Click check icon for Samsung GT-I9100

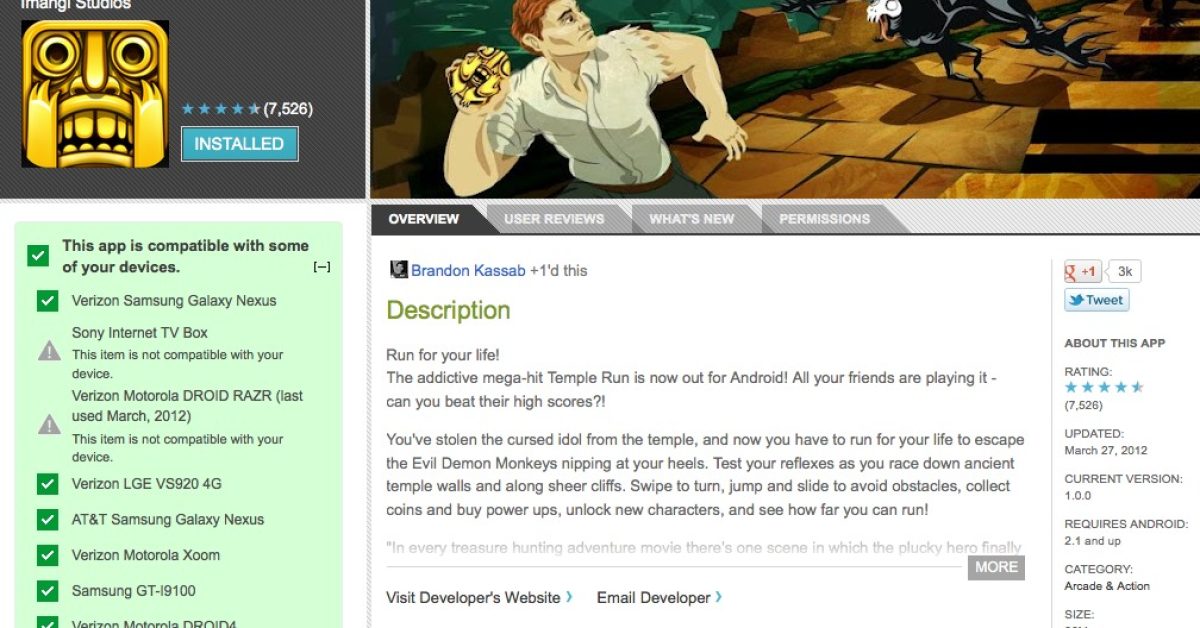47,591
